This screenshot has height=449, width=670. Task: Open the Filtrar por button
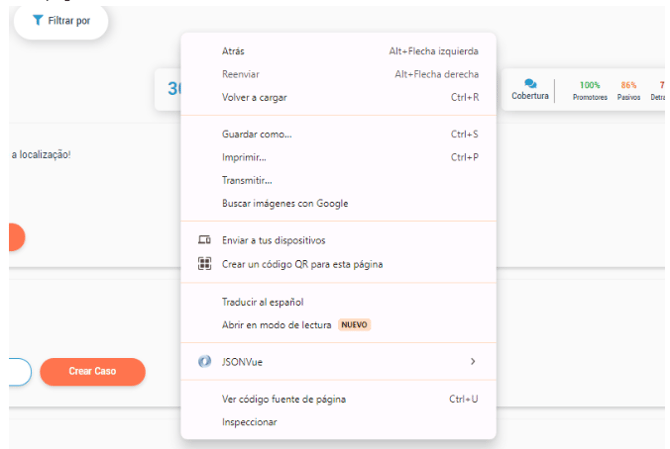(61, 21)
